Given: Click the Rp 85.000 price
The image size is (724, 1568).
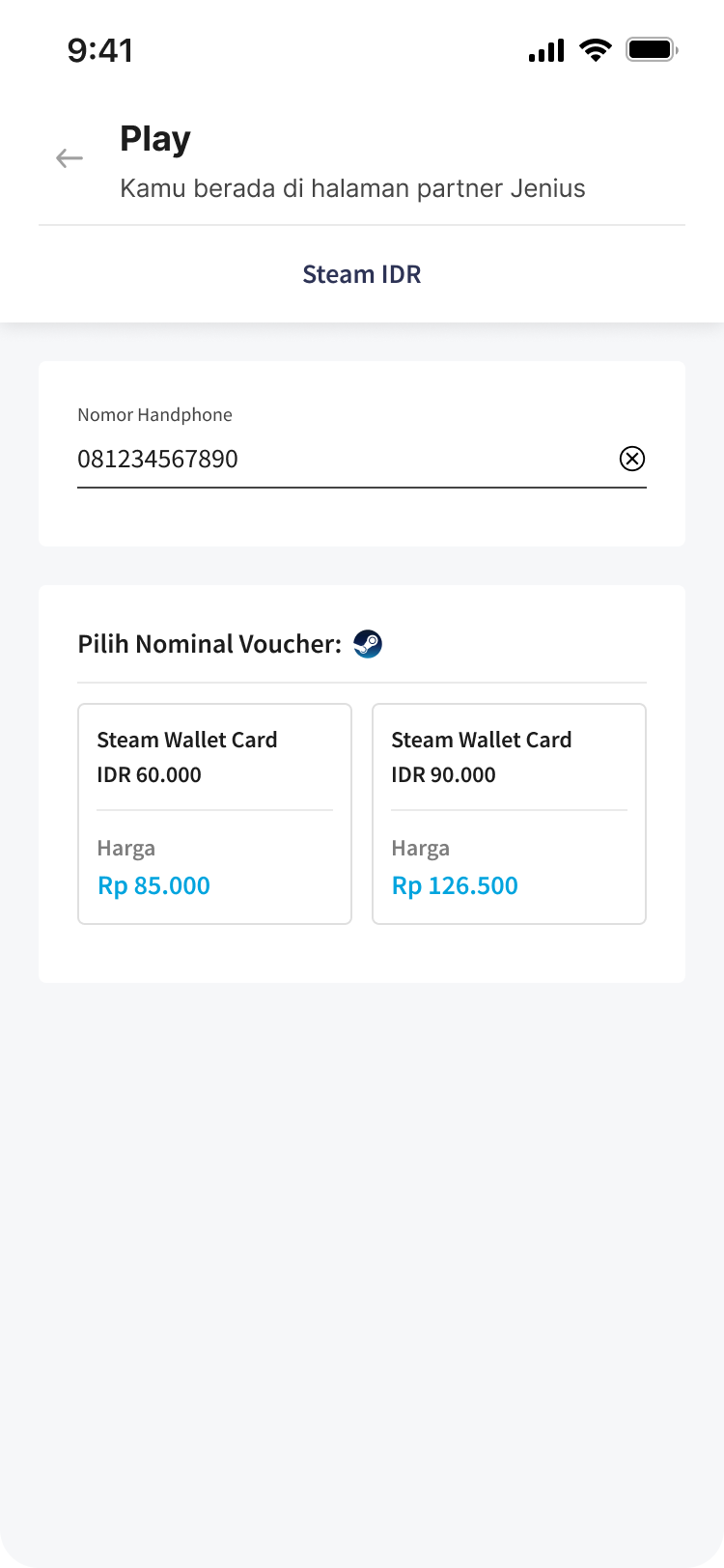Looking at the screenshot, I should (154, 885).
